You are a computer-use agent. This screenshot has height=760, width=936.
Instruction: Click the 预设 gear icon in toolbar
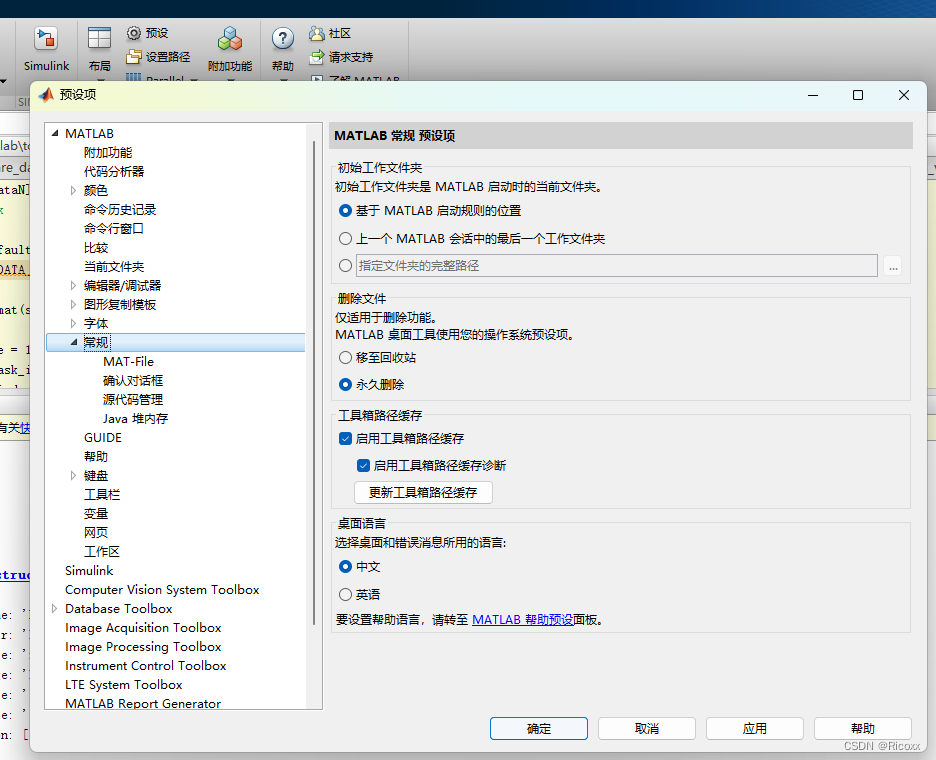point(134,33)
